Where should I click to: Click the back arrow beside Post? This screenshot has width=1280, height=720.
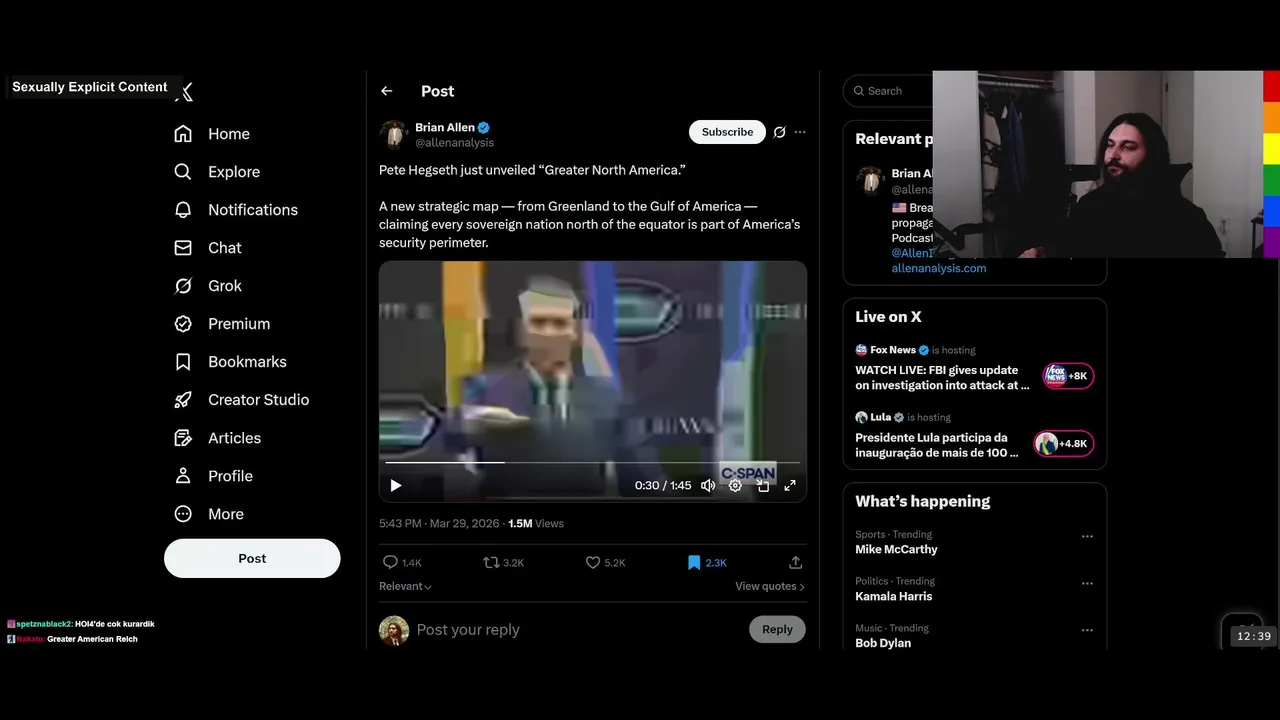pos(387,91)
